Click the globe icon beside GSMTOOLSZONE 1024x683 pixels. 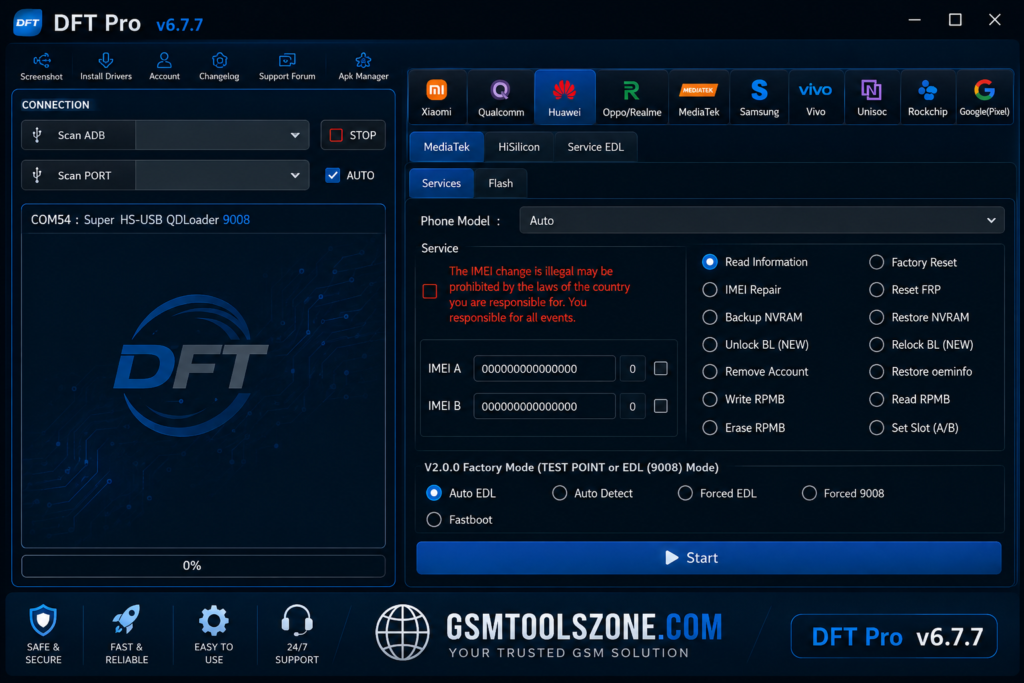(x=402, y=631)
